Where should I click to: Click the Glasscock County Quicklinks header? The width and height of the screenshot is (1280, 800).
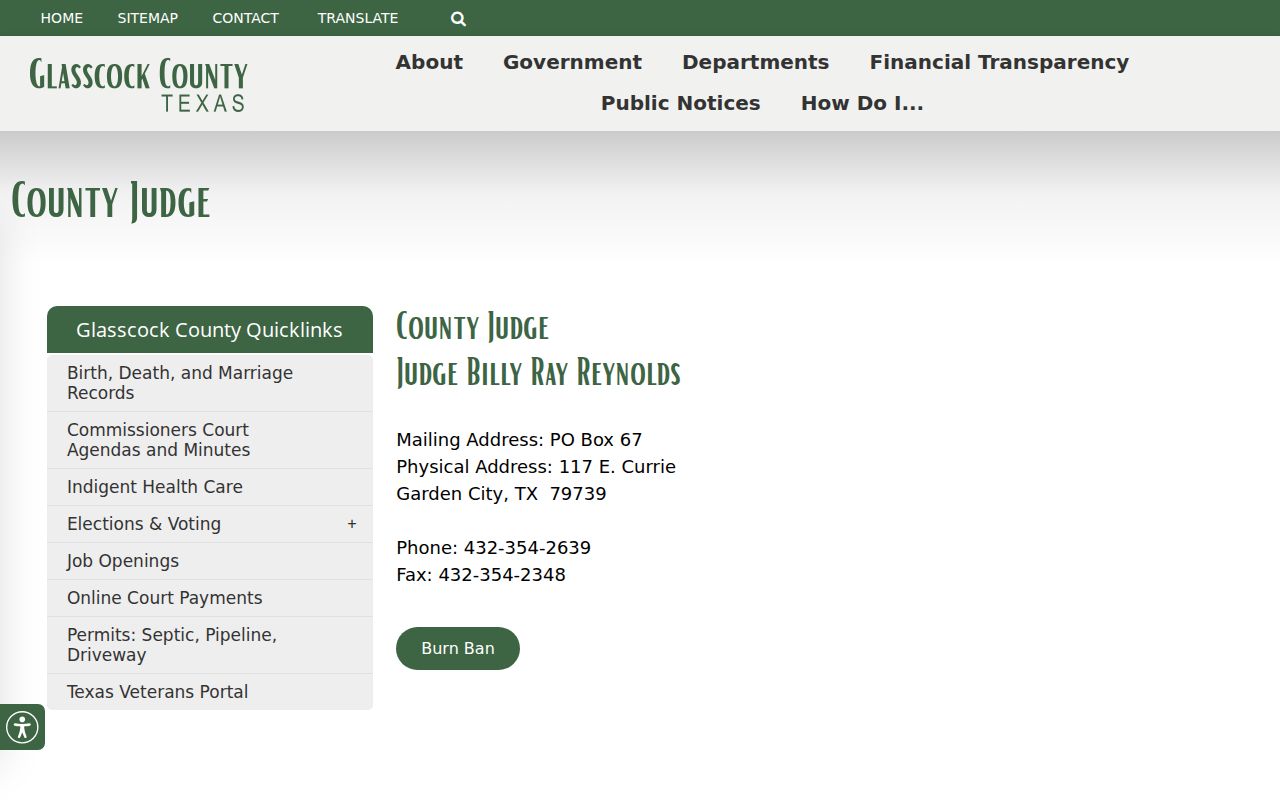point(210,330)
